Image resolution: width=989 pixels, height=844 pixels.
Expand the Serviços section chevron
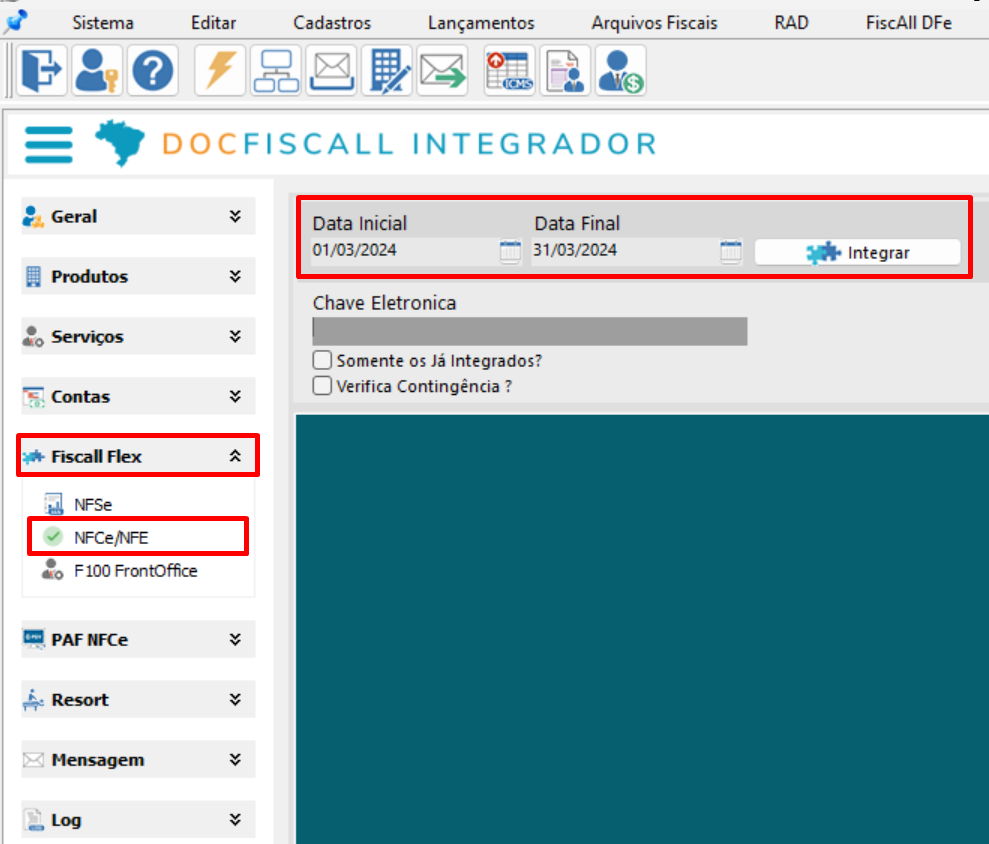pos(235,336)
